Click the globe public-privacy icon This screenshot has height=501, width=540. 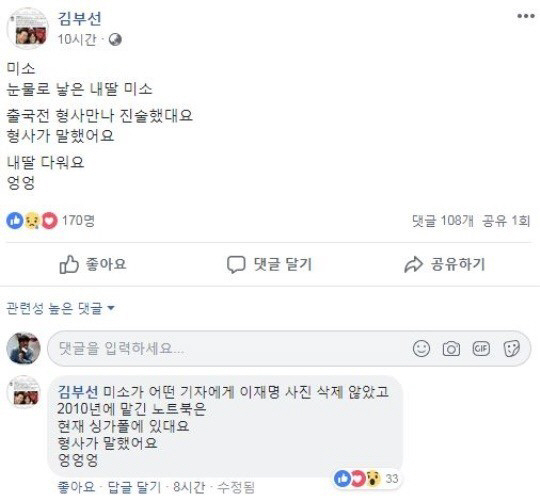click(x=115, y=40)
